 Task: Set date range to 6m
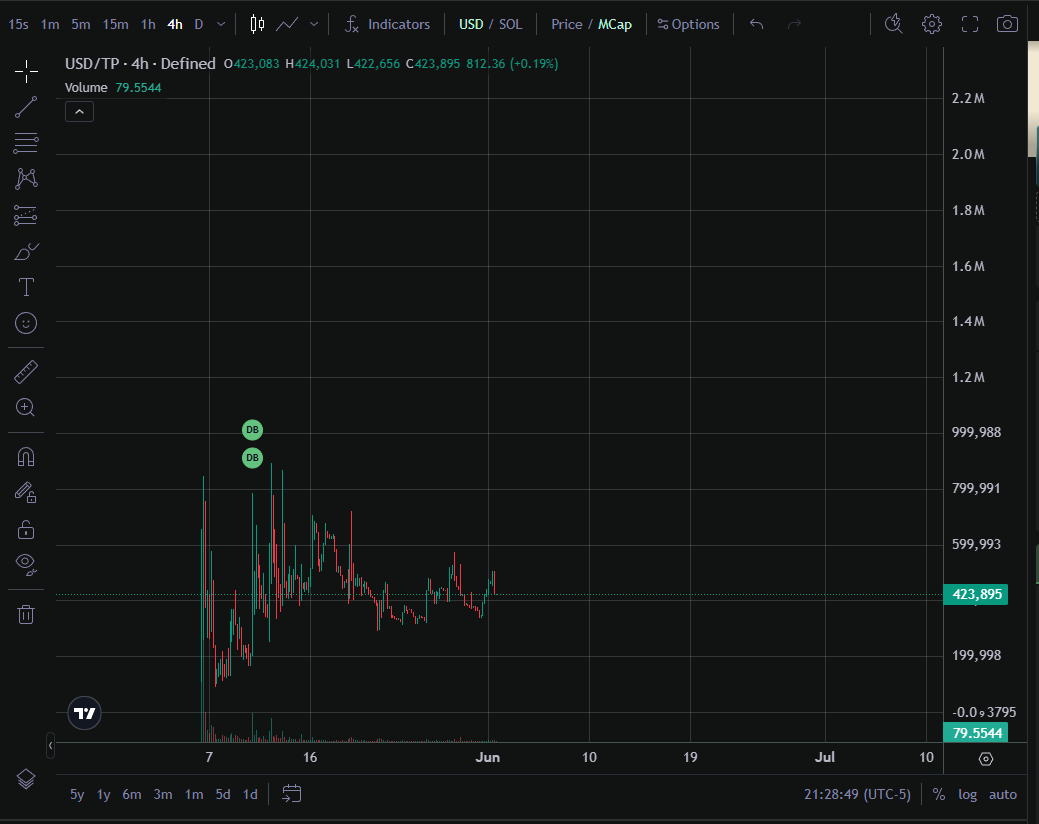(132, 794)
